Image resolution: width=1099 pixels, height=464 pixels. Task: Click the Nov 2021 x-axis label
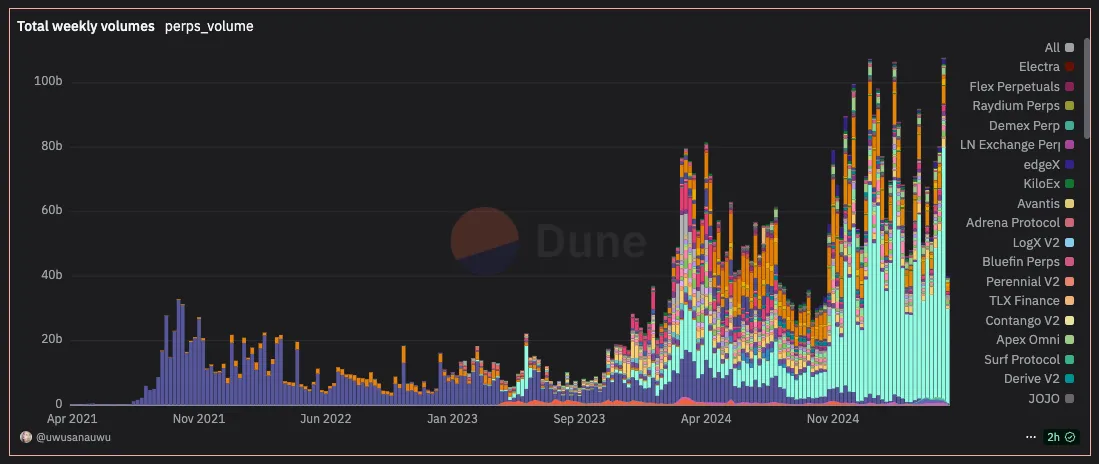click(200, 419)
